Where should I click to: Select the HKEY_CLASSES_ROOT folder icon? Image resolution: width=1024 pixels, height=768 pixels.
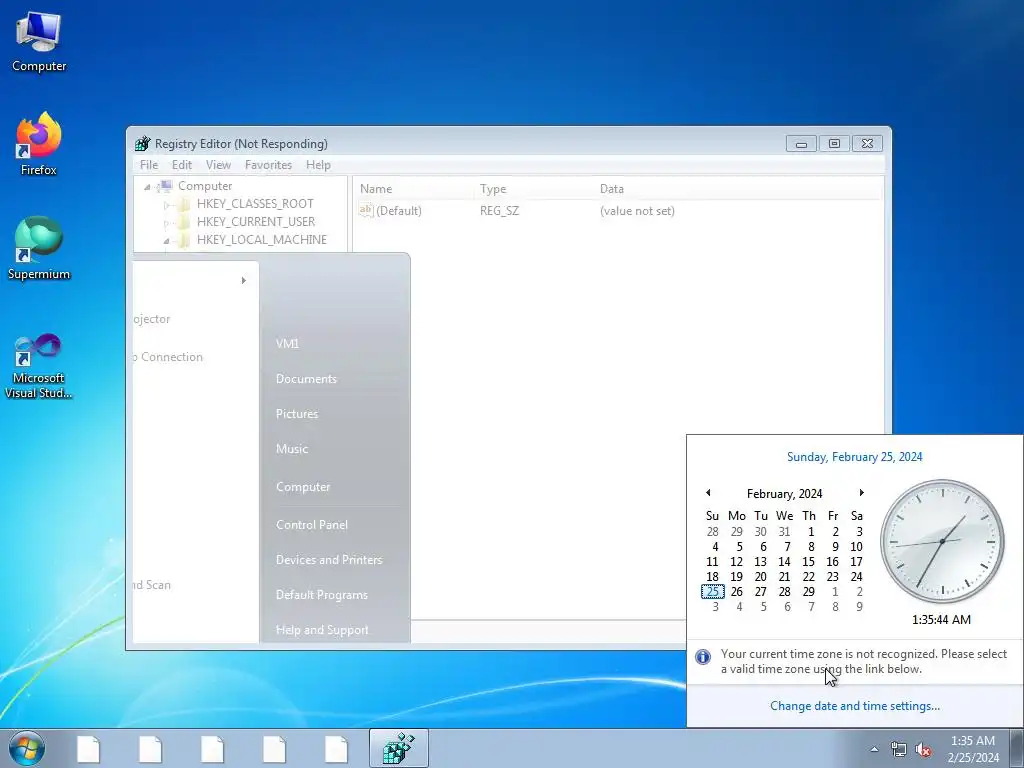pyautogui.click(x=184, y=204)
